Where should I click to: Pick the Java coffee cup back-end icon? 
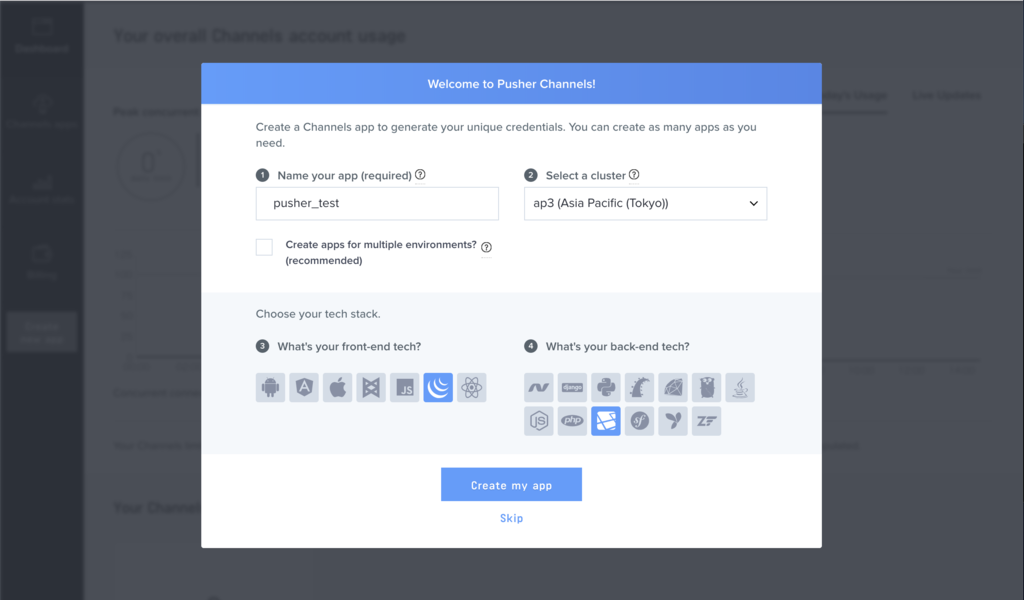point(740,388)
